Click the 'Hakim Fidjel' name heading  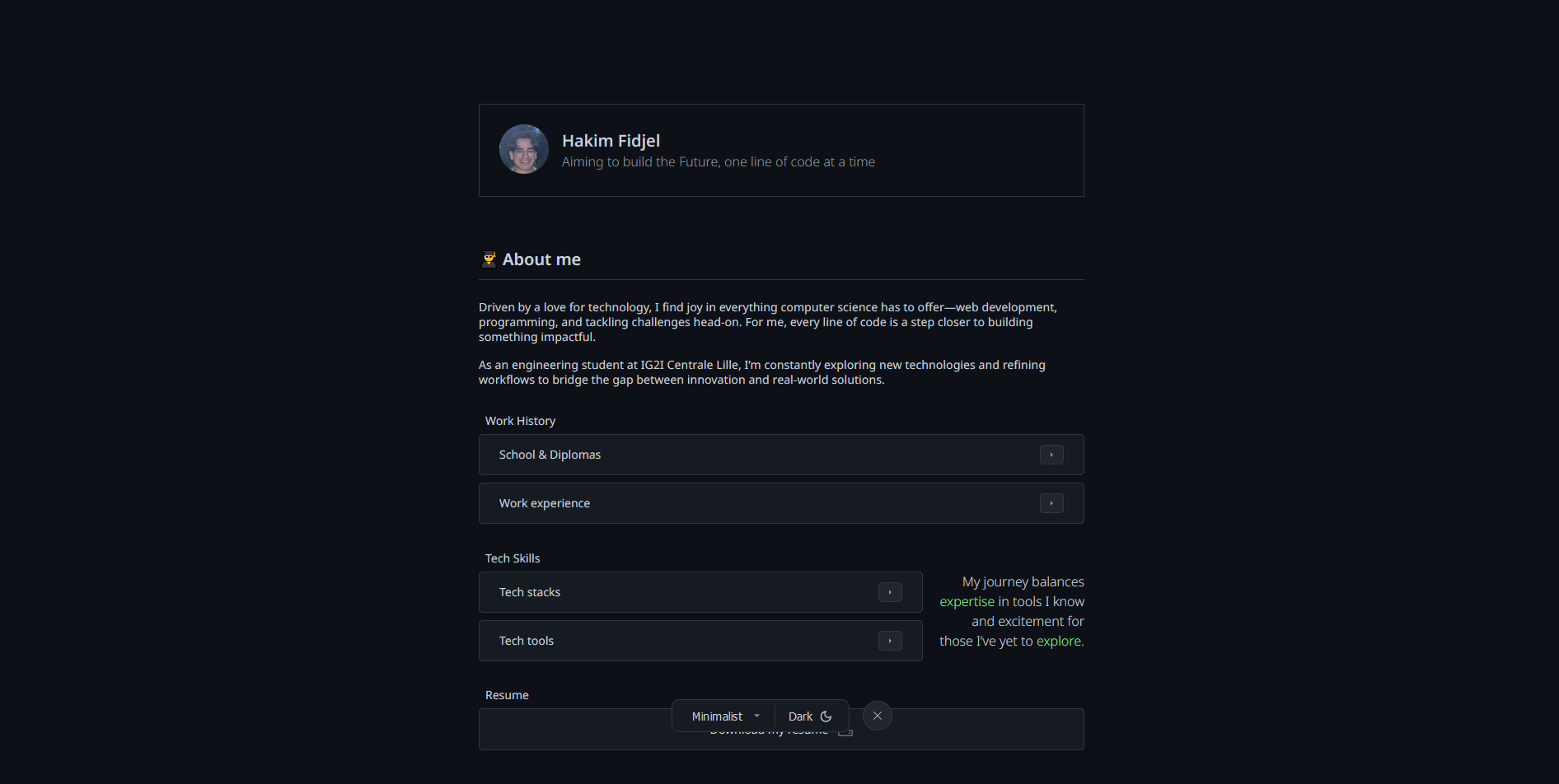click(x=611, y=141)
